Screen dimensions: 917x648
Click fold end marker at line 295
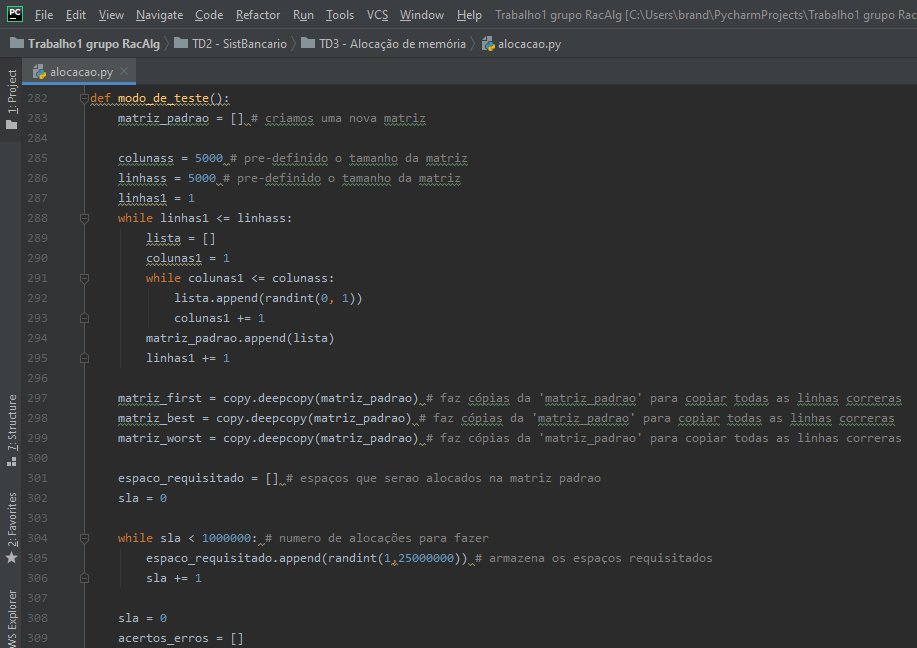pyautogui.click(x=84, y=358)
